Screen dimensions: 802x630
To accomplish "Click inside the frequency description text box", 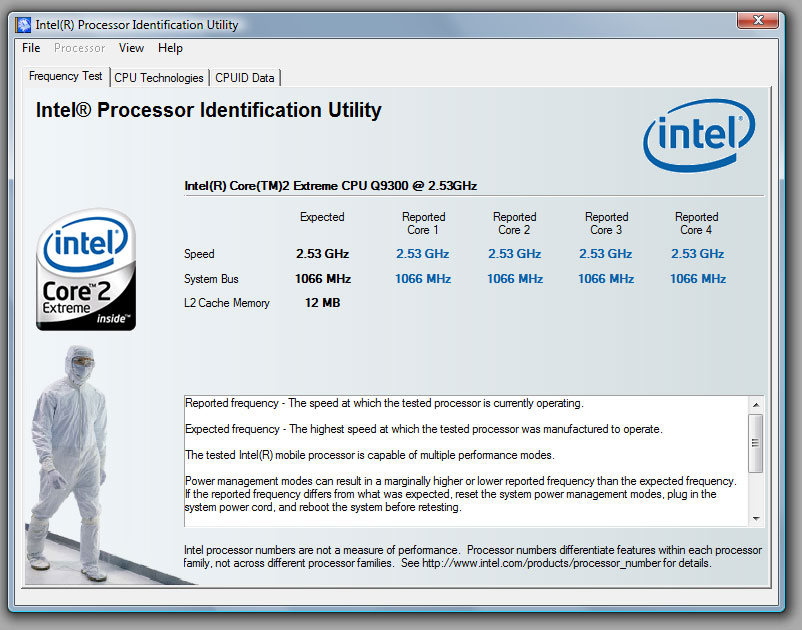I will pos(466,461).
